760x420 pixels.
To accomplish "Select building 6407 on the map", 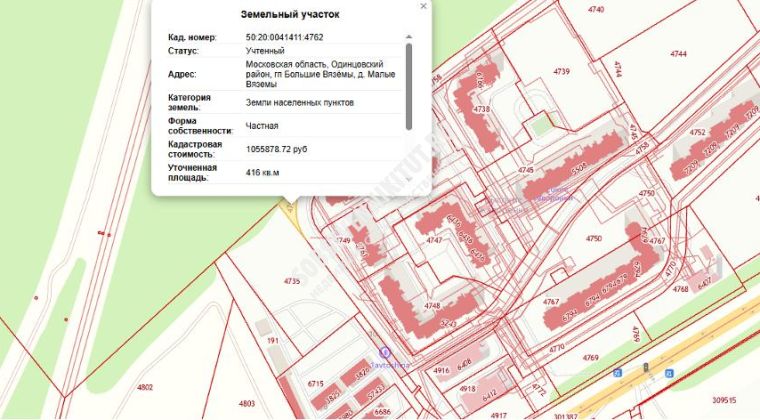I will point(704,284).
